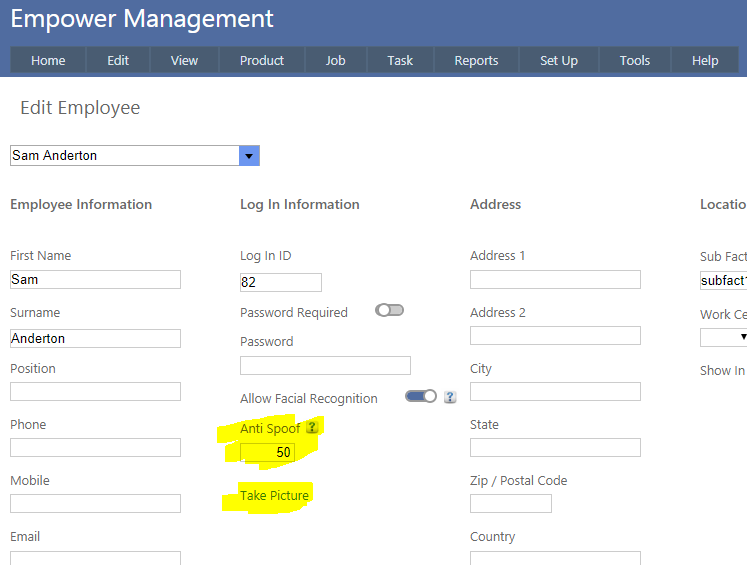
Task: Click into the First Name field
Action: 95,280
